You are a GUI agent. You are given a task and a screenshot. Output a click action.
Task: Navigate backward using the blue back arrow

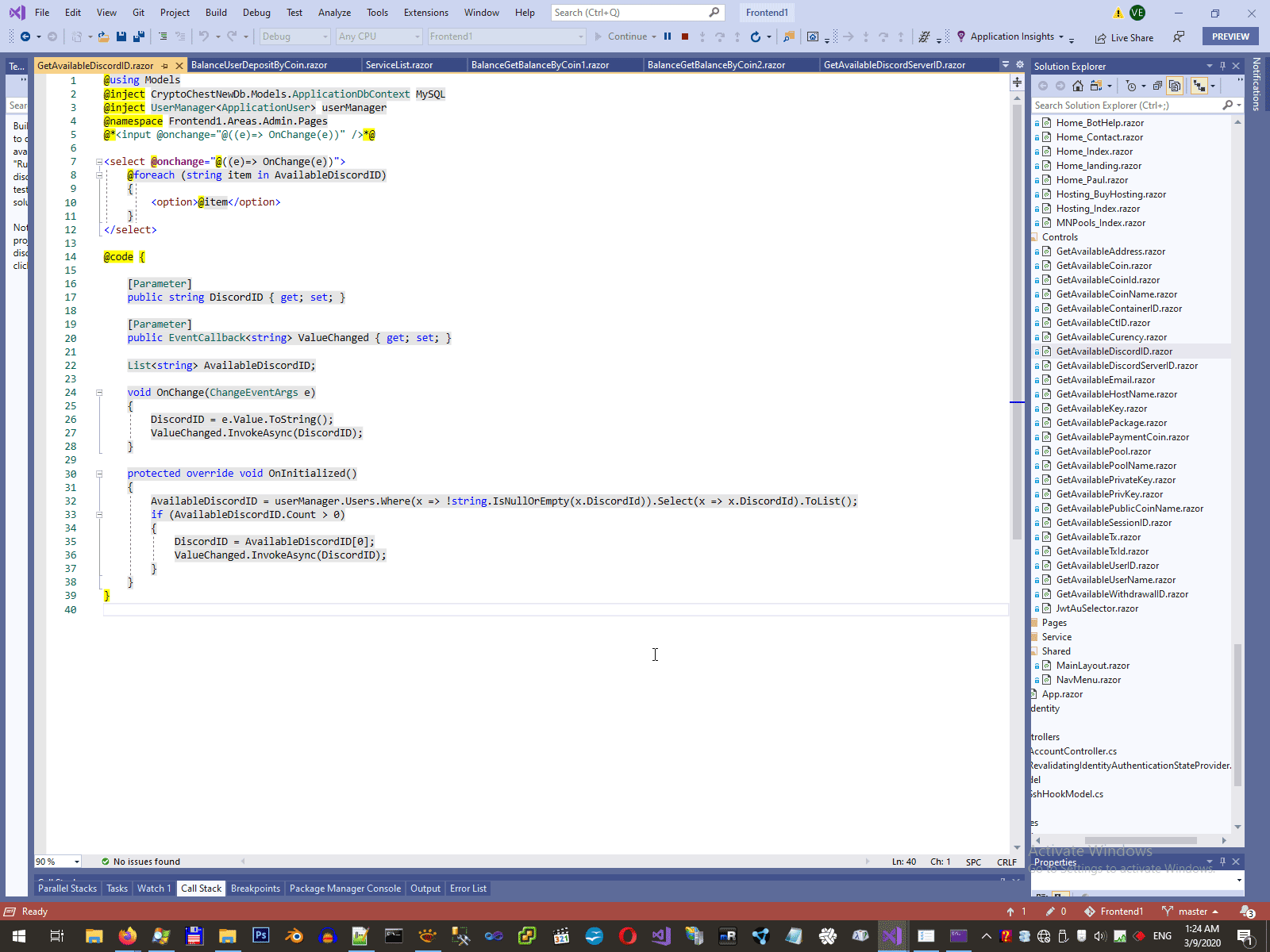click(25, 36)
